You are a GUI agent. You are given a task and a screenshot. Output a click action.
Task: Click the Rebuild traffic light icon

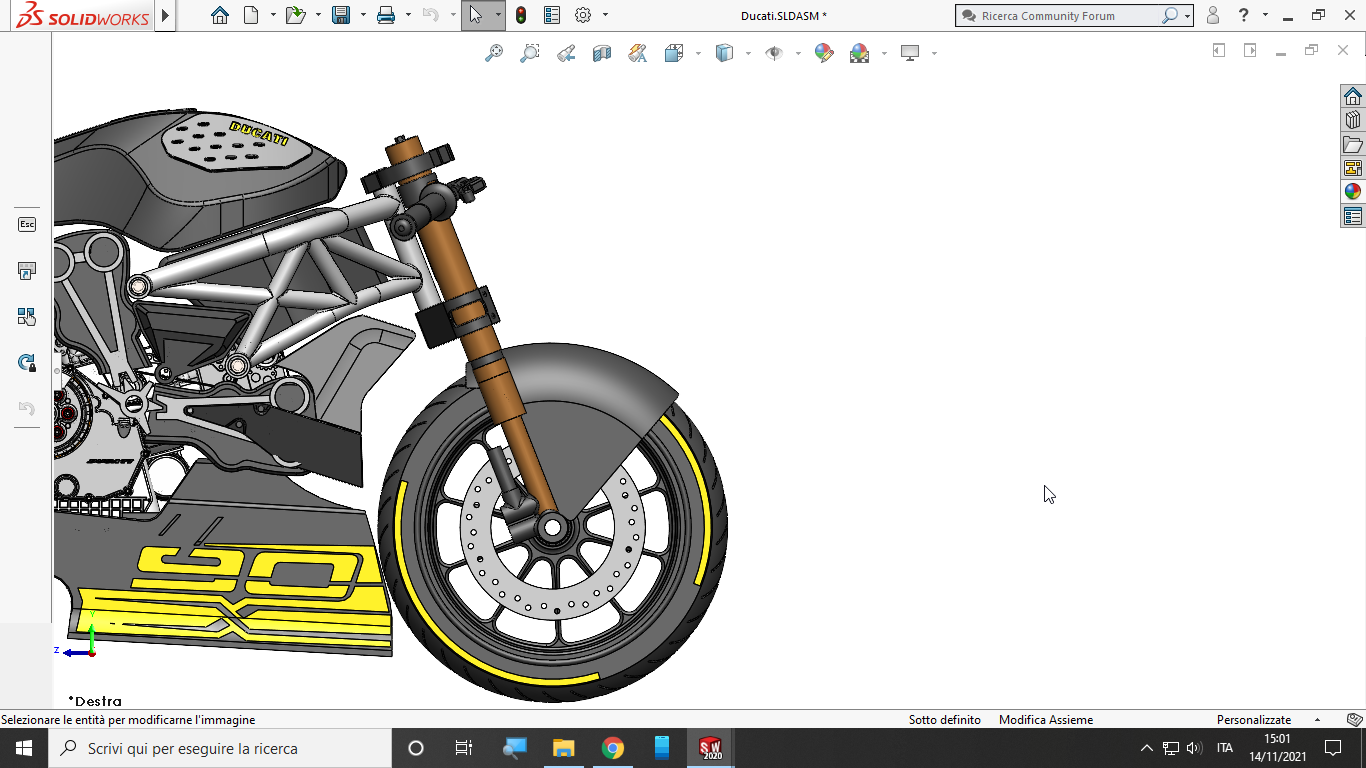[x=521, y=15]
